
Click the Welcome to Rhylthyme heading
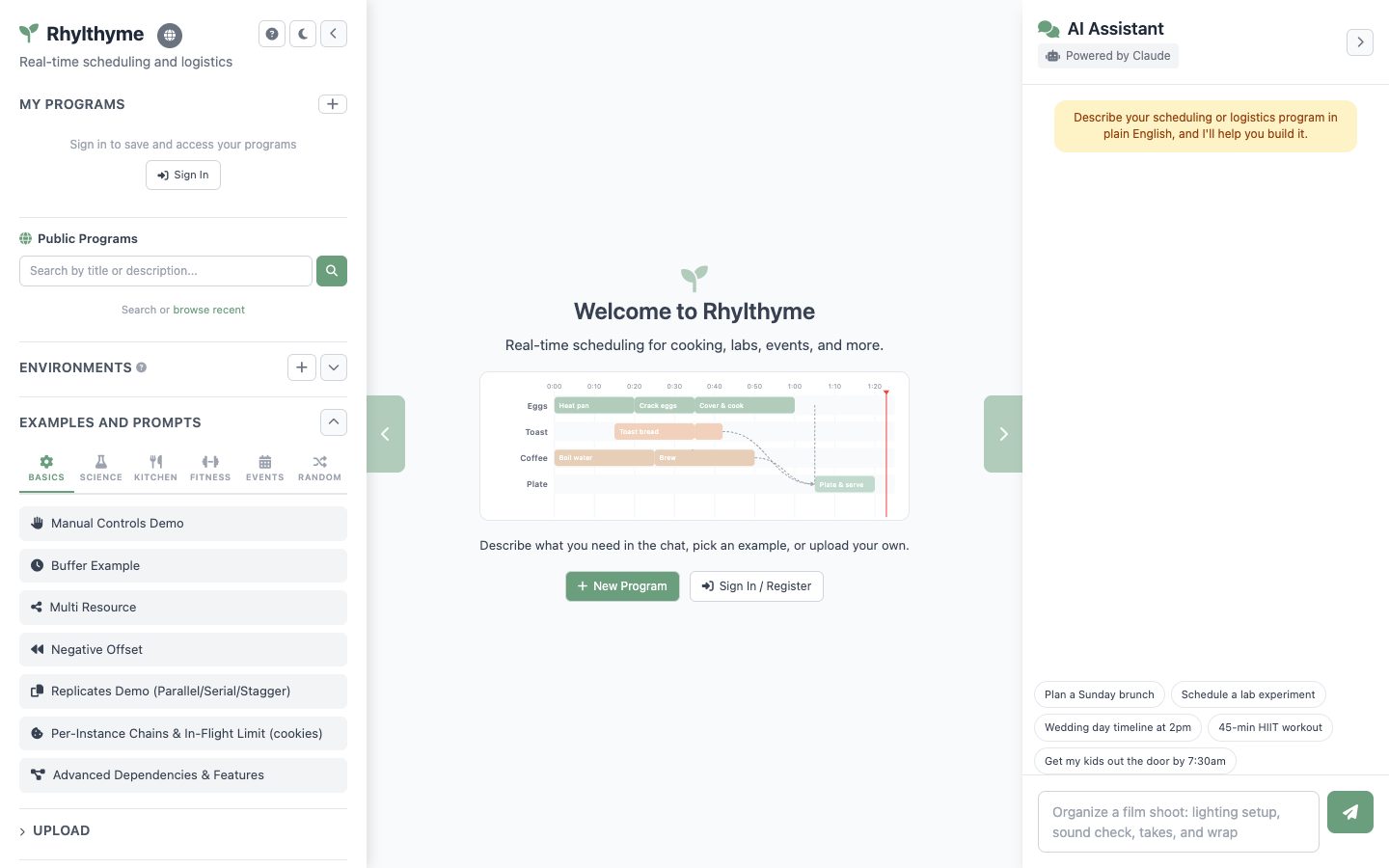[694, 312]
